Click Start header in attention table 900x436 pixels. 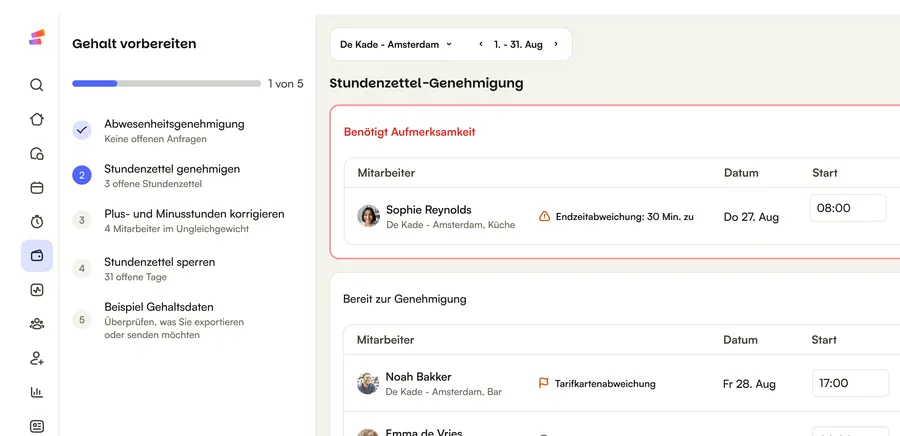(x=825, y=173)
